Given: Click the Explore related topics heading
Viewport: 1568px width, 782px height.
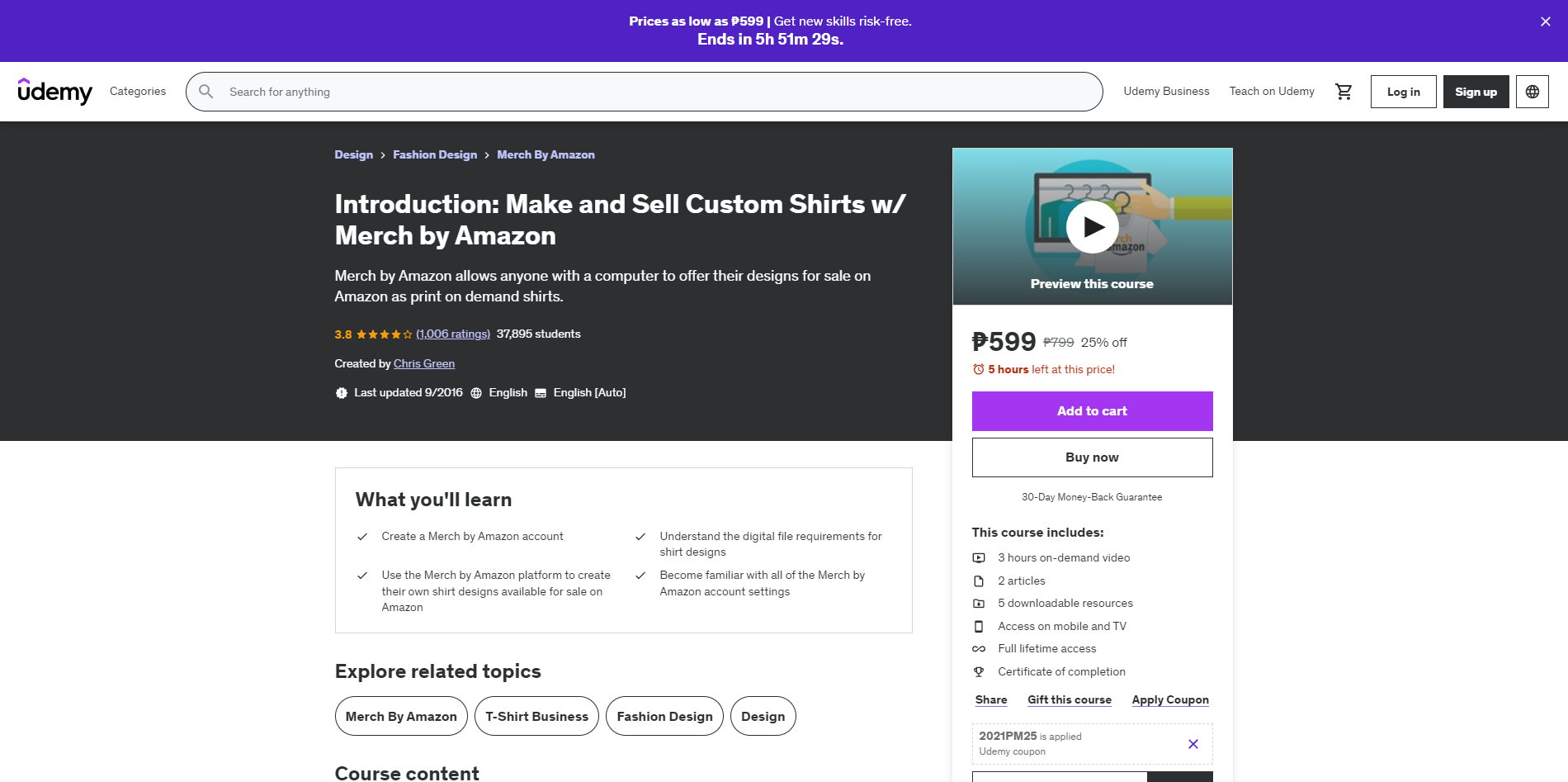Looking at the screenshot, I should tap(437, 671).
